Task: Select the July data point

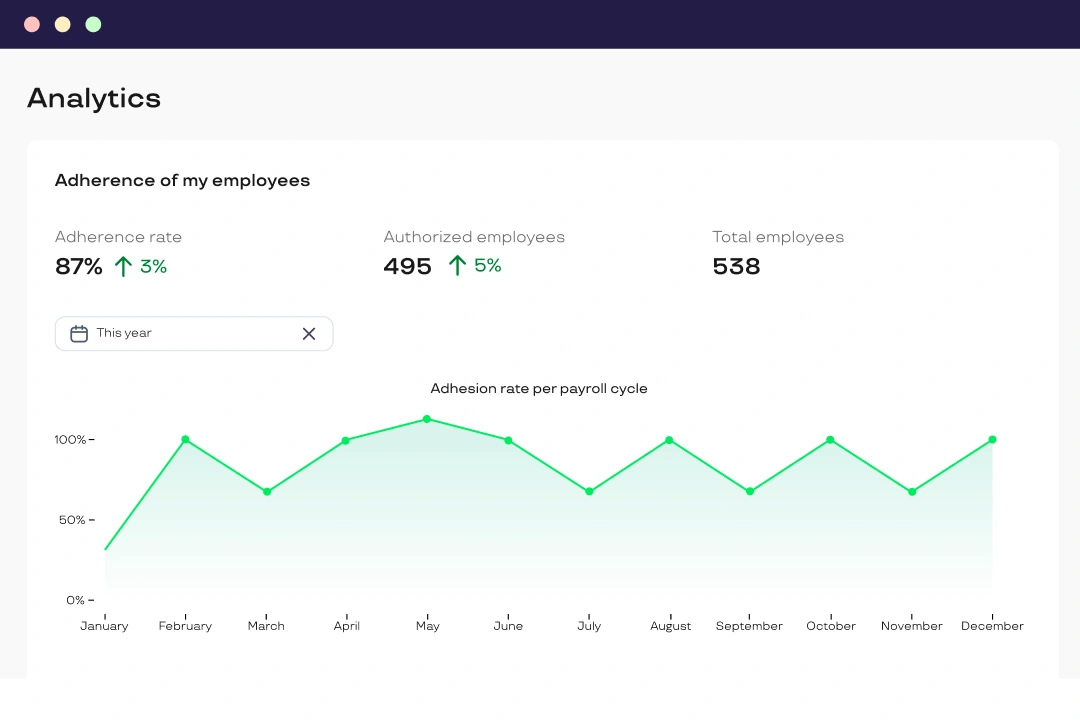Action: 589,492
